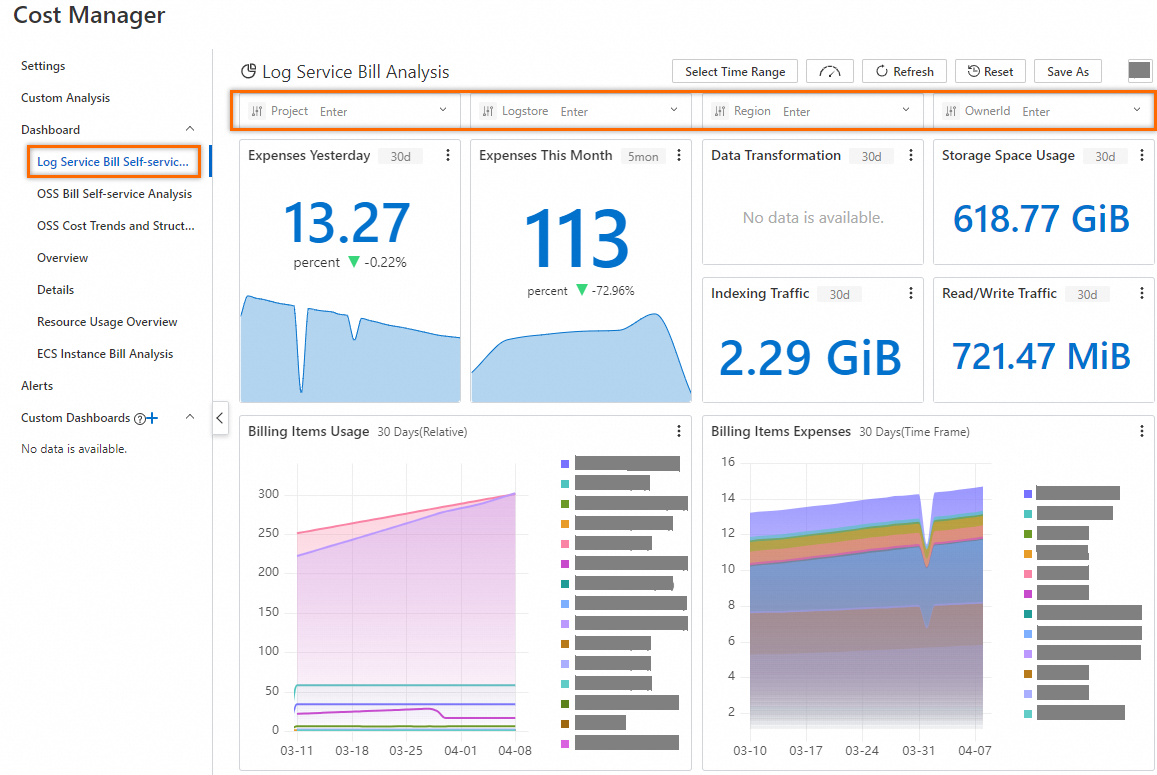1157x775 pixels.
Task: Add a custom dashboard with plus icon
Action: pyautogui.click(x=152, y=418)
